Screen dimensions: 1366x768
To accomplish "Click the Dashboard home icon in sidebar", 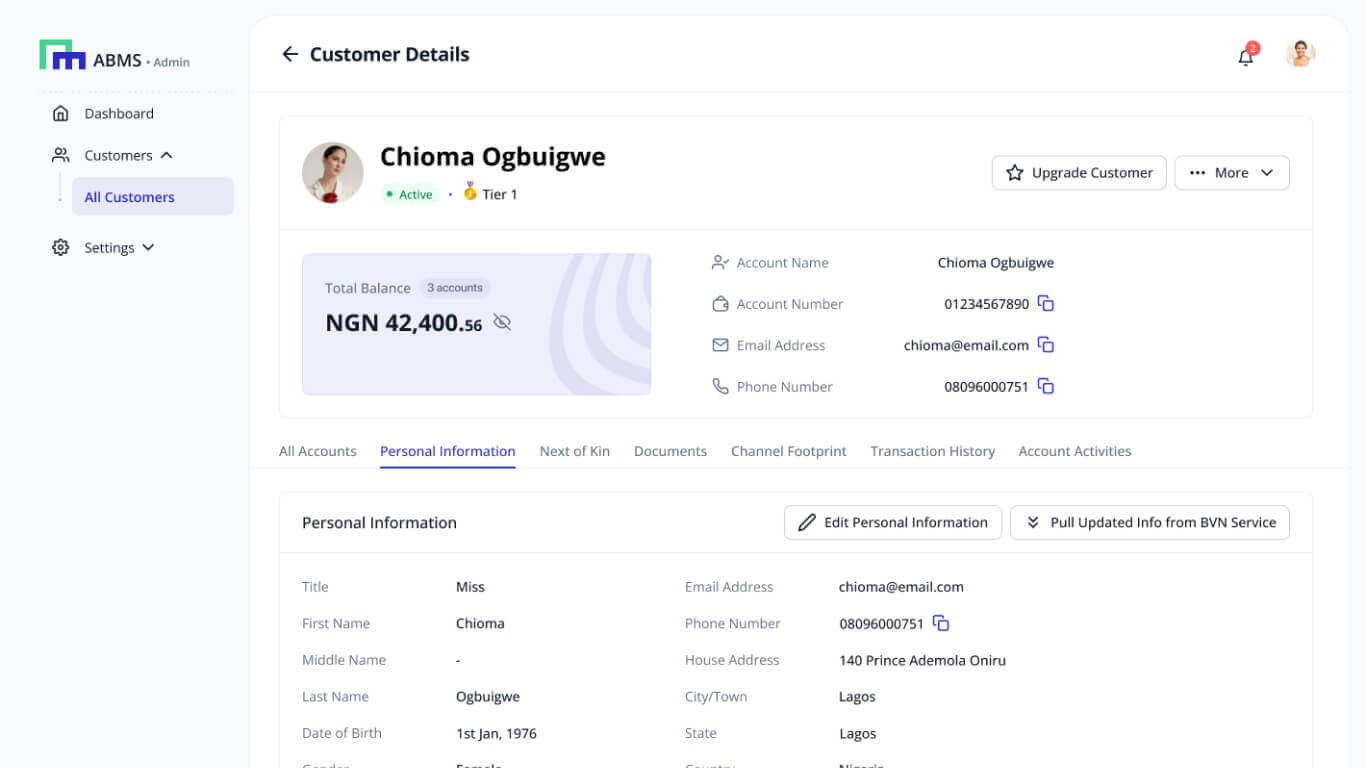I will pyautogui.click(x=61, y=114).
